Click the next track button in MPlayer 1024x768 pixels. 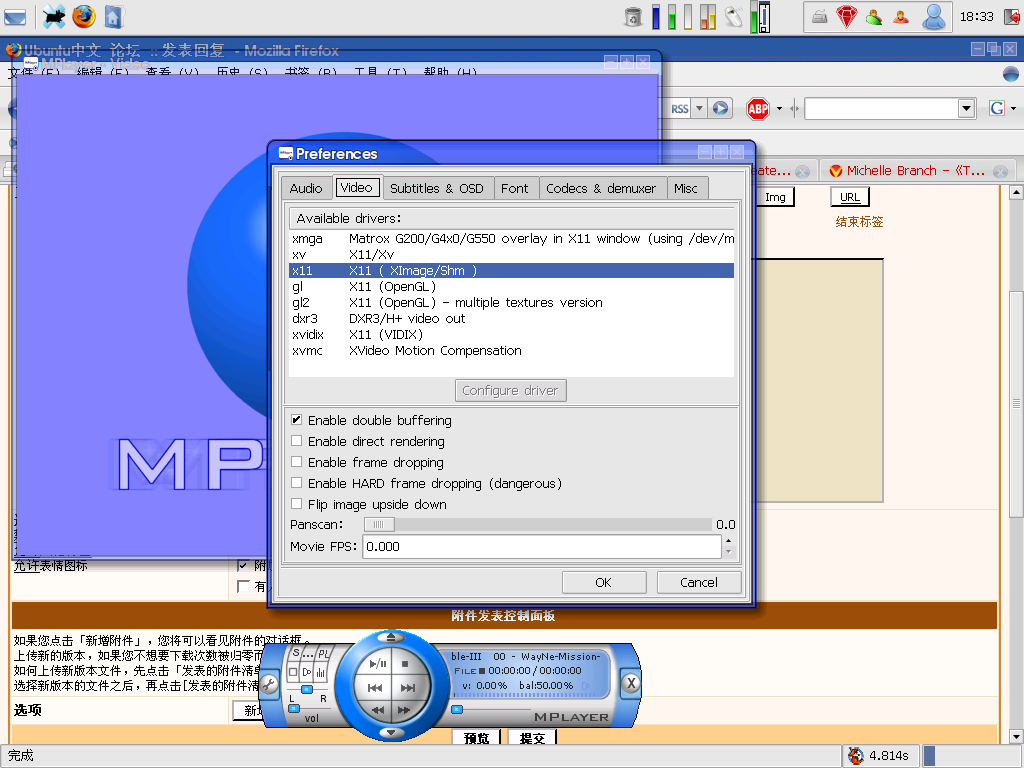click(x=408, y=688)
